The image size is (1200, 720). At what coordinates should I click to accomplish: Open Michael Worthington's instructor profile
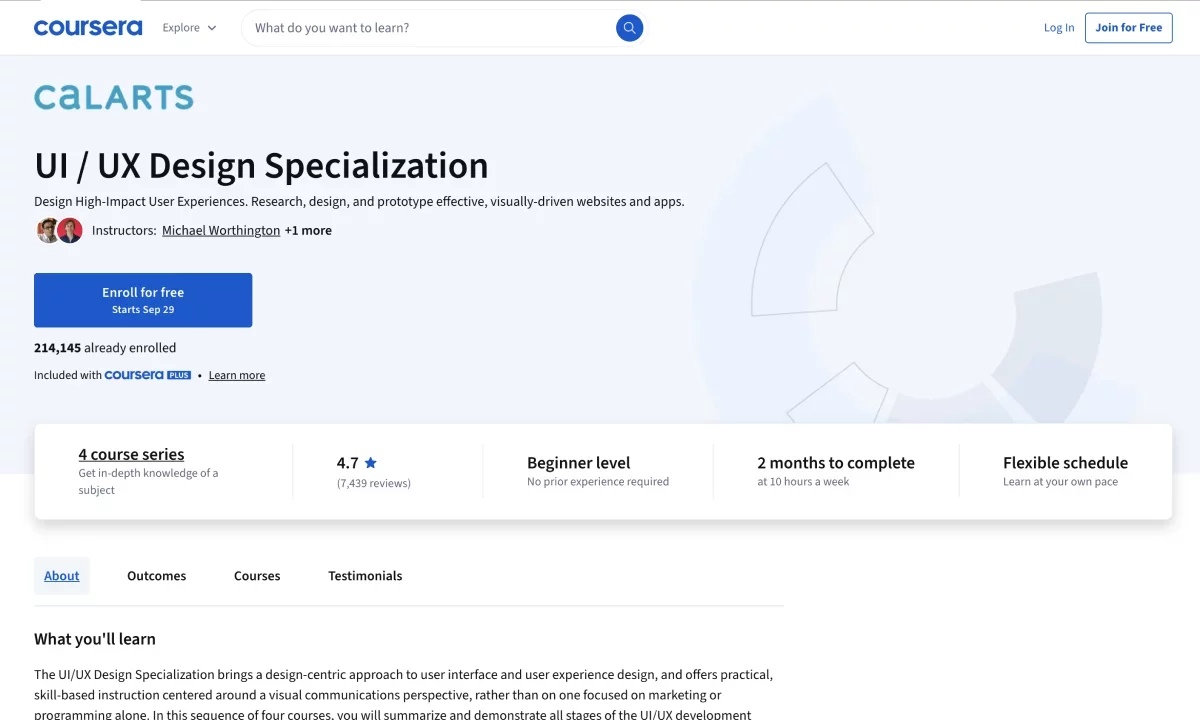coord(221,230)
